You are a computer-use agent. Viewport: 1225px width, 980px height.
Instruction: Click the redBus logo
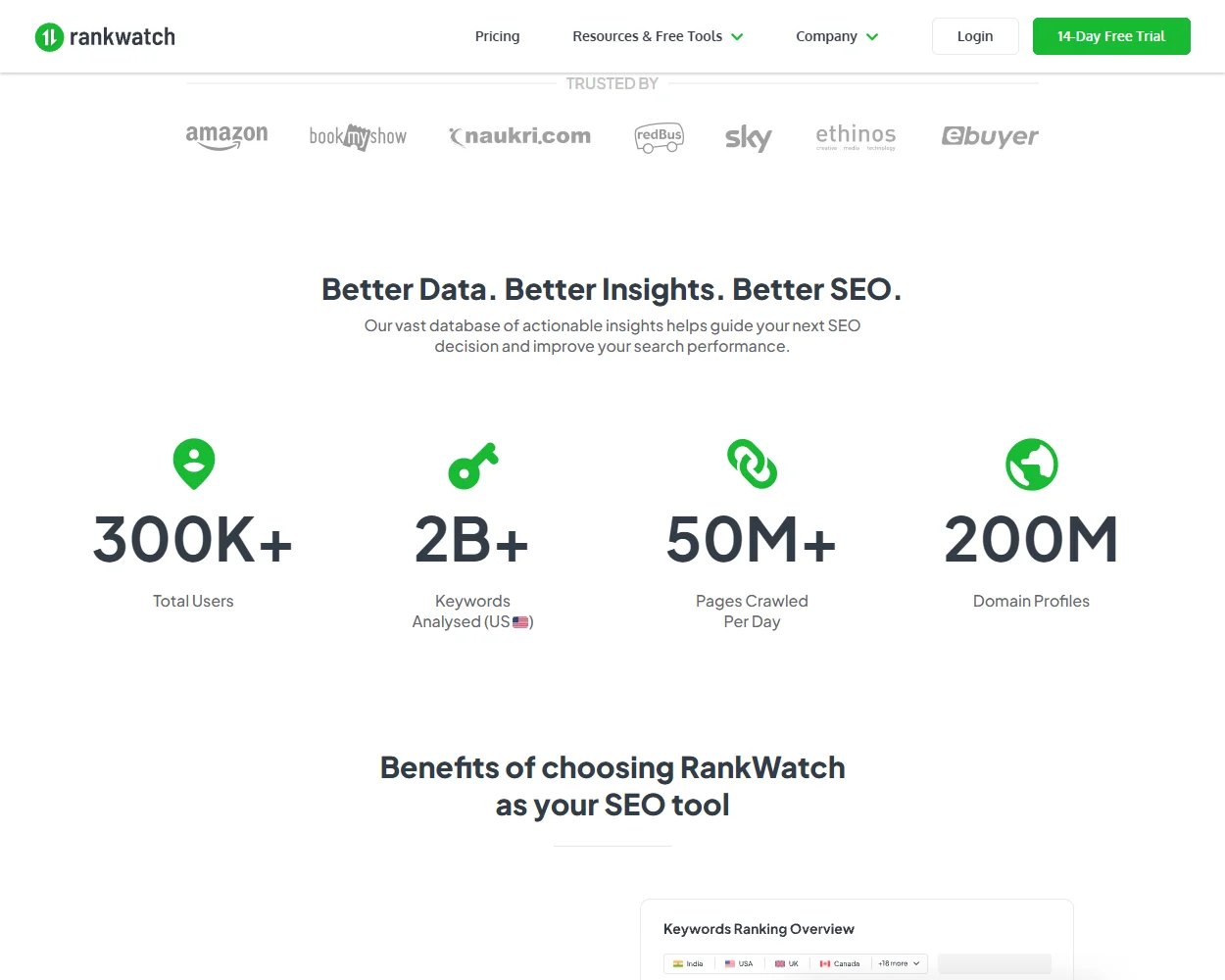coord(659,137)
